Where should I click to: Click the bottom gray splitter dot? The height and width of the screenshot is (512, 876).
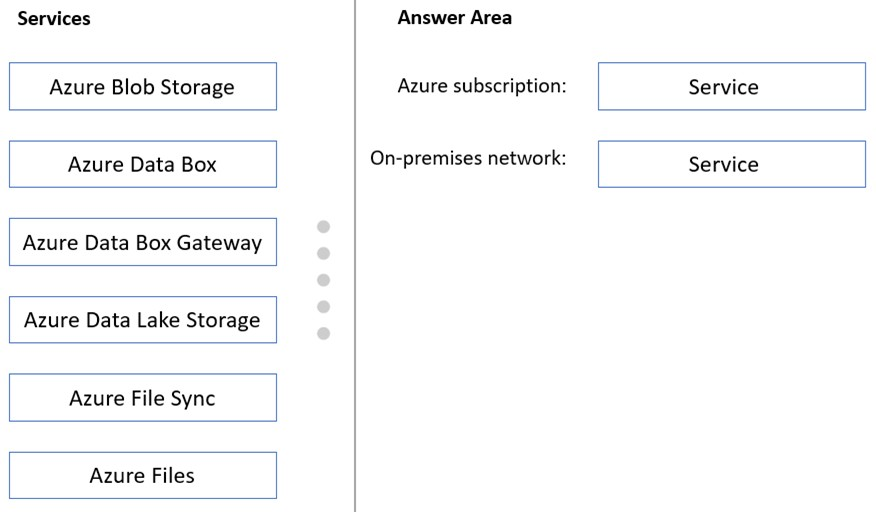pyautogui.click(x=323, y=334)
